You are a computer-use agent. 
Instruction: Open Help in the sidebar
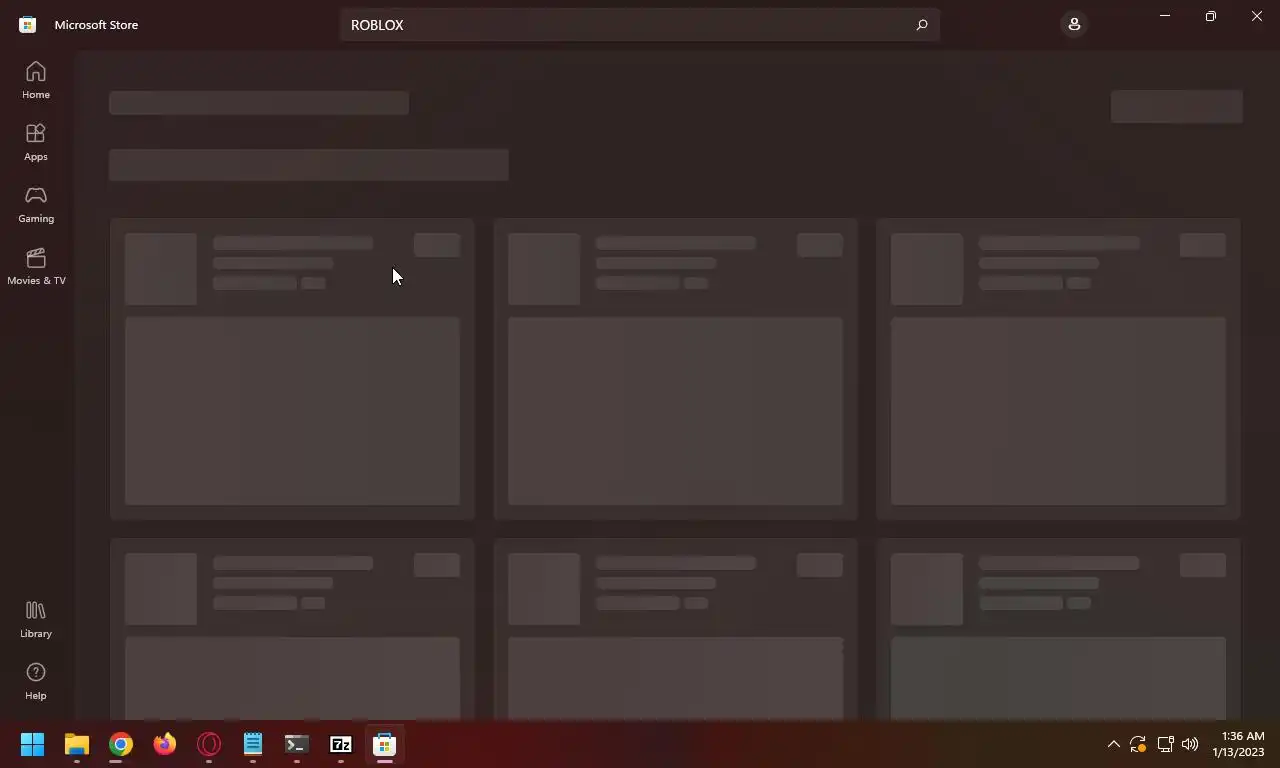point(36,682)
